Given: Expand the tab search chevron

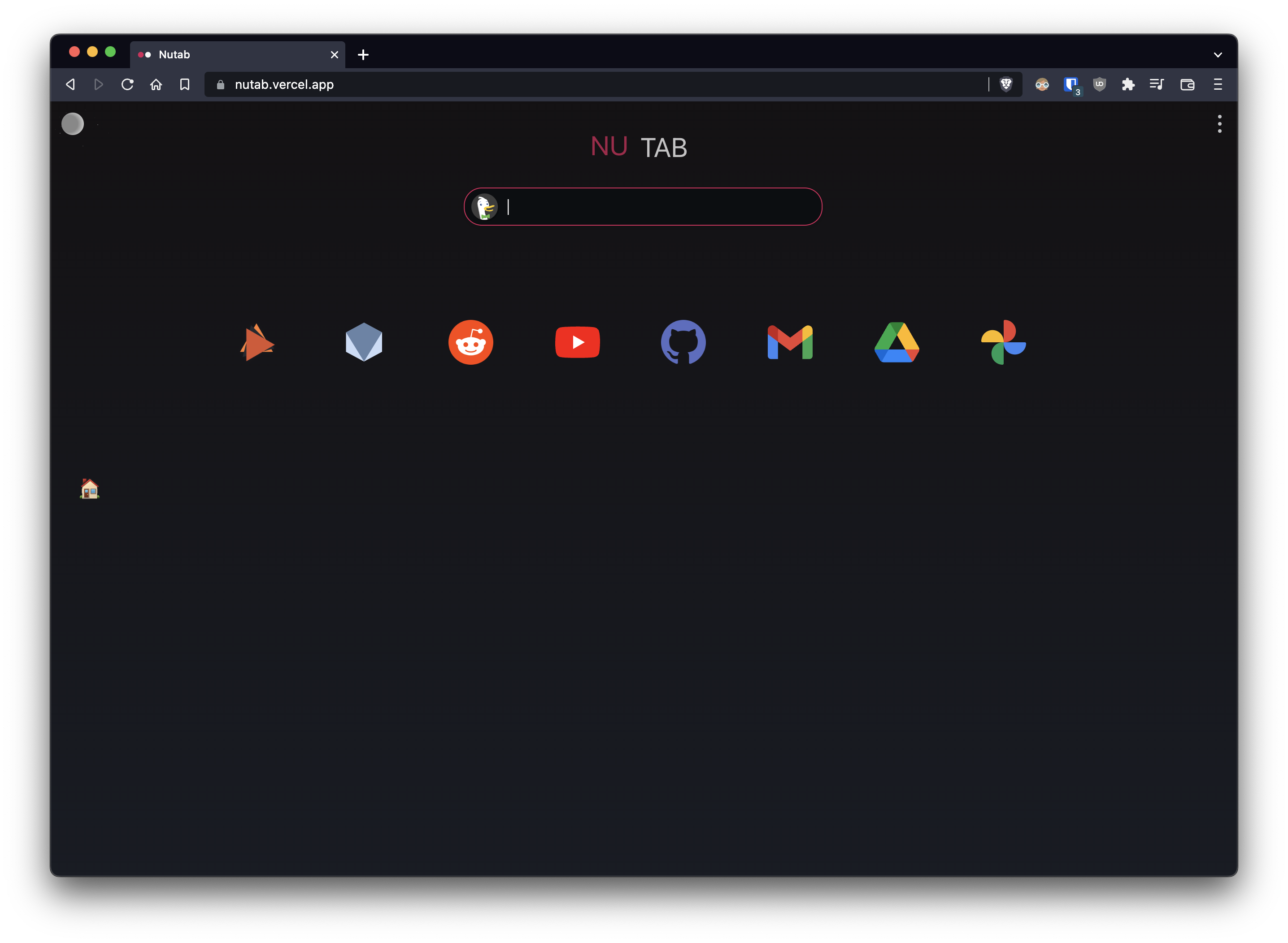Looking at the screenshot, I should pyautogui.click(x=1218, y=55).
